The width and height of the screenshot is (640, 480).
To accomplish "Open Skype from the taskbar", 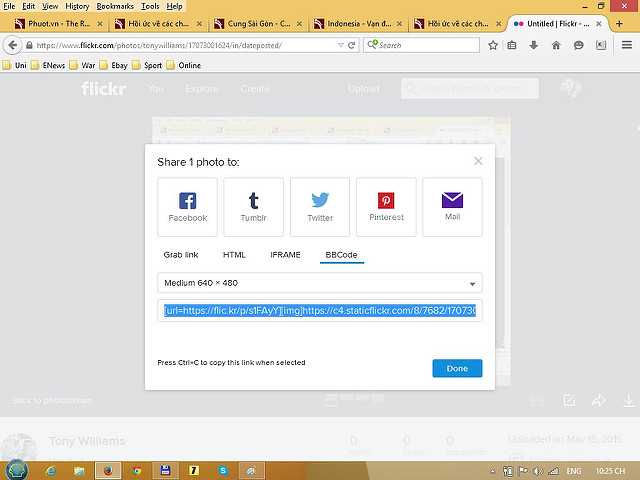I will click(222, 471).
